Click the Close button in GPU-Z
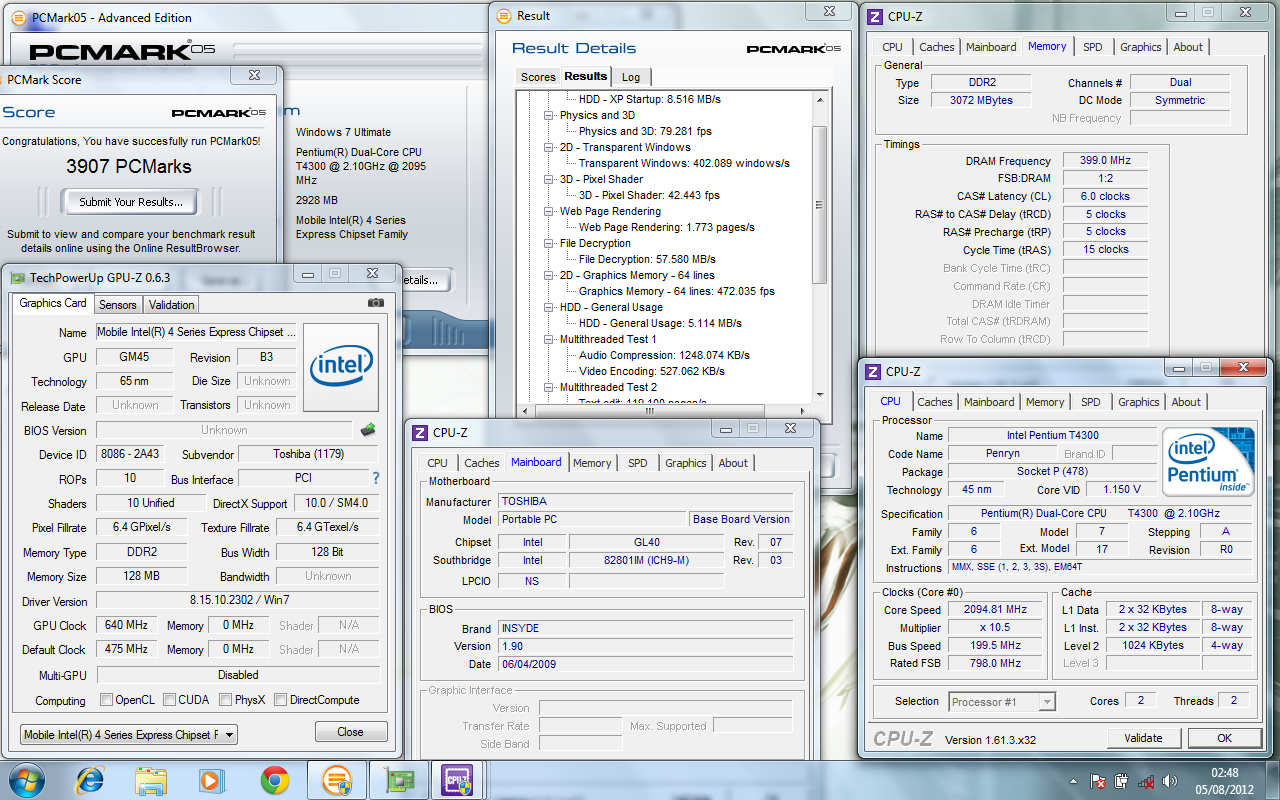The height and width of the screenshot is (800, 1280). 351,732
